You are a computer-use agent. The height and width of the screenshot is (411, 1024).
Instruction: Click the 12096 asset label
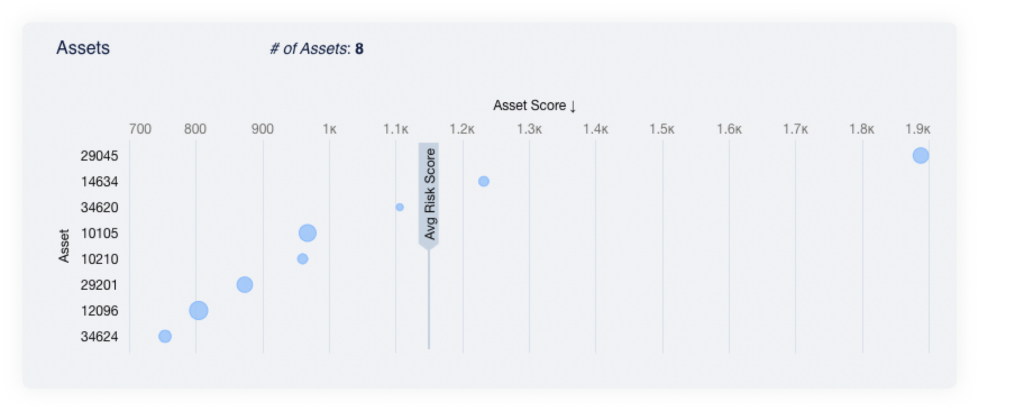100,311
